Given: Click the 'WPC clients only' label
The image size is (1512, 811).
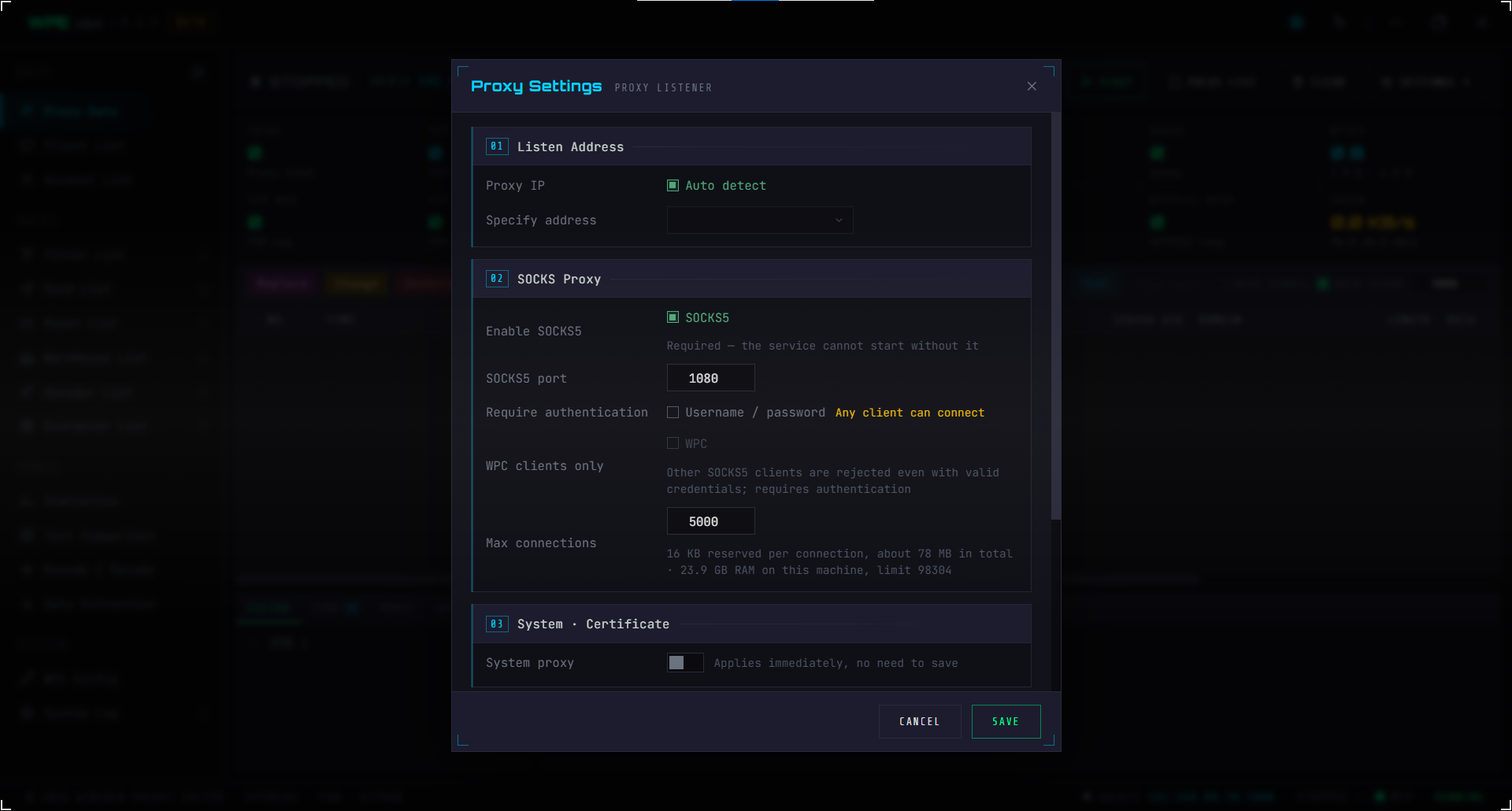Looking at the screenshot, I should point(545,466).
